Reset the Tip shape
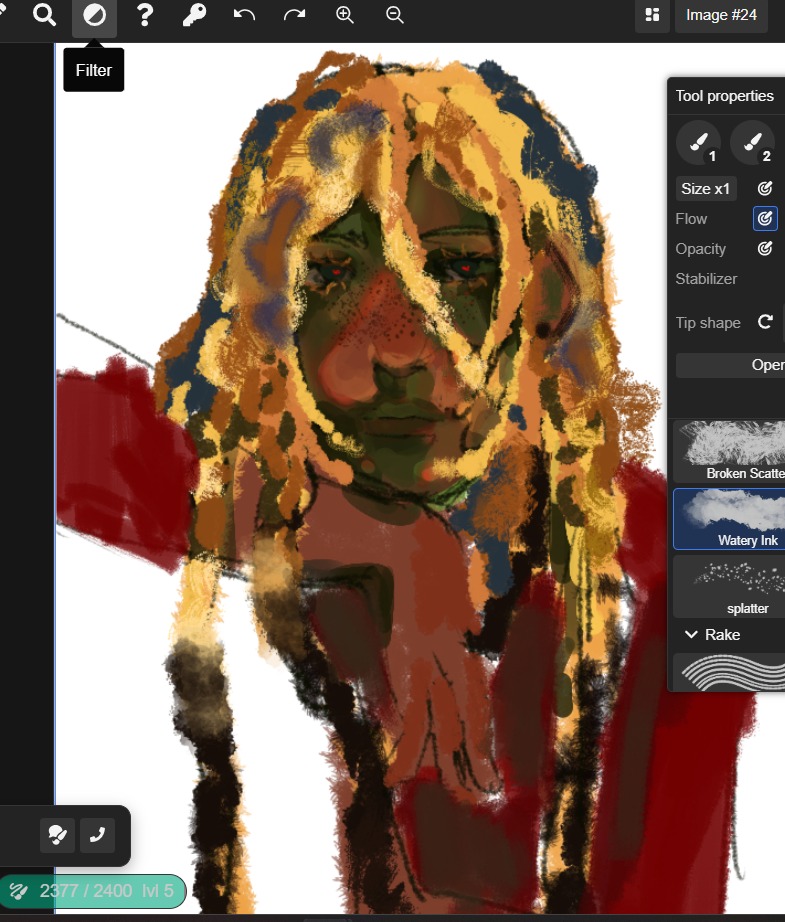Screen dimensions: 785x922 tap(765, 322)
